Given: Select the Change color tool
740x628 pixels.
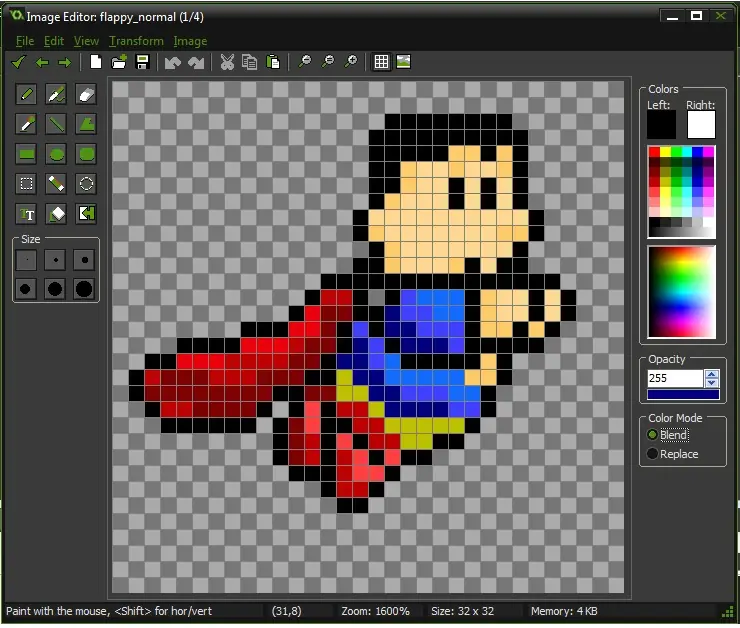Looking at the screenshot, I should [x=86, y=214].
